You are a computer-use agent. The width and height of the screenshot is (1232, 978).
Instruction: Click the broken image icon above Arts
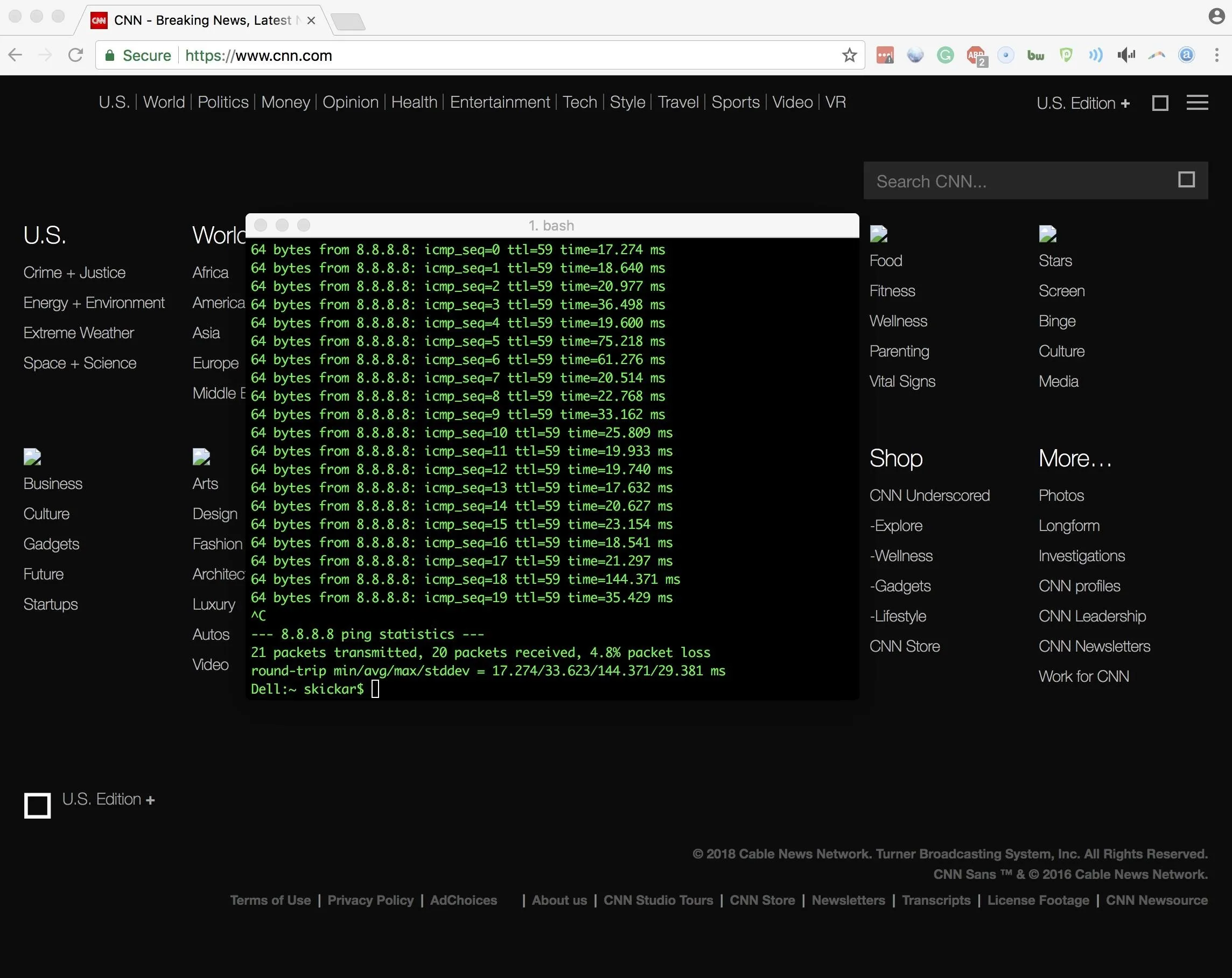click(x=202, y=457)
